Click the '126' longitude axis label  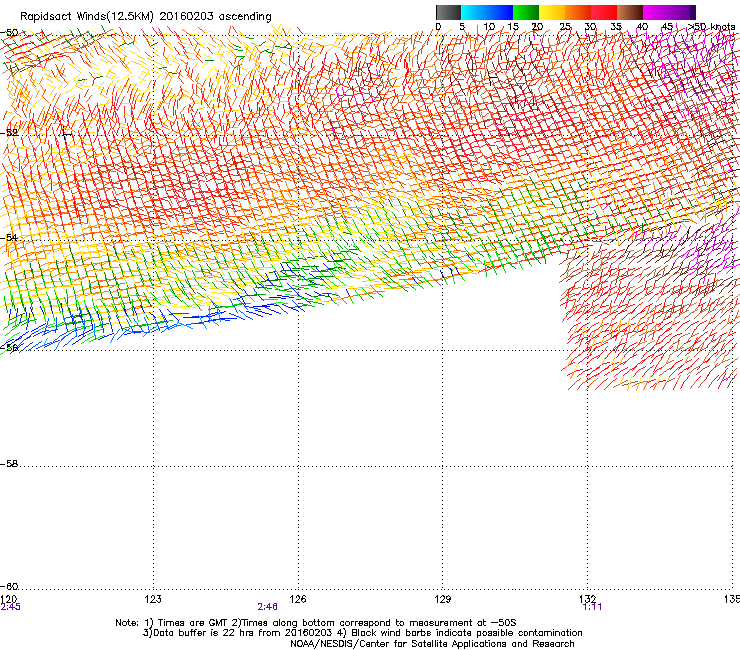point(298,599)
